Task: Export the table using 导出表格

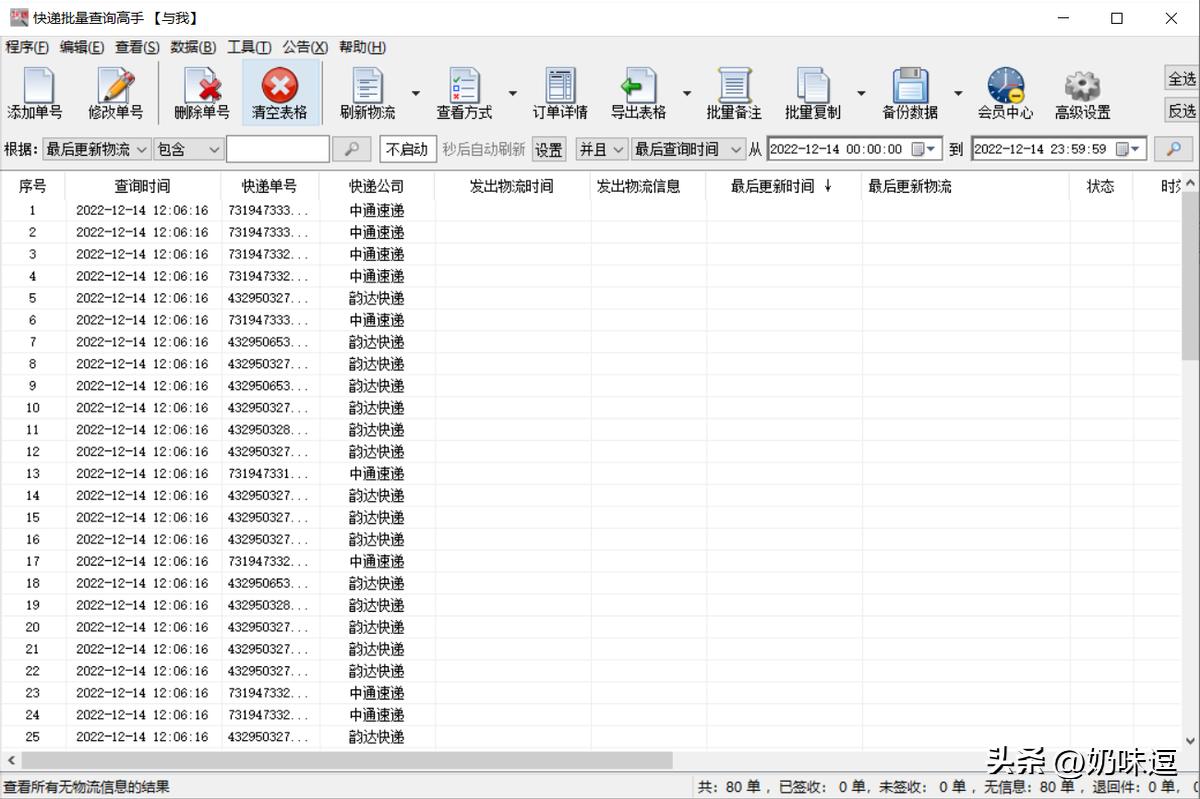Action: pyautogui.click(x=637, y=91)
